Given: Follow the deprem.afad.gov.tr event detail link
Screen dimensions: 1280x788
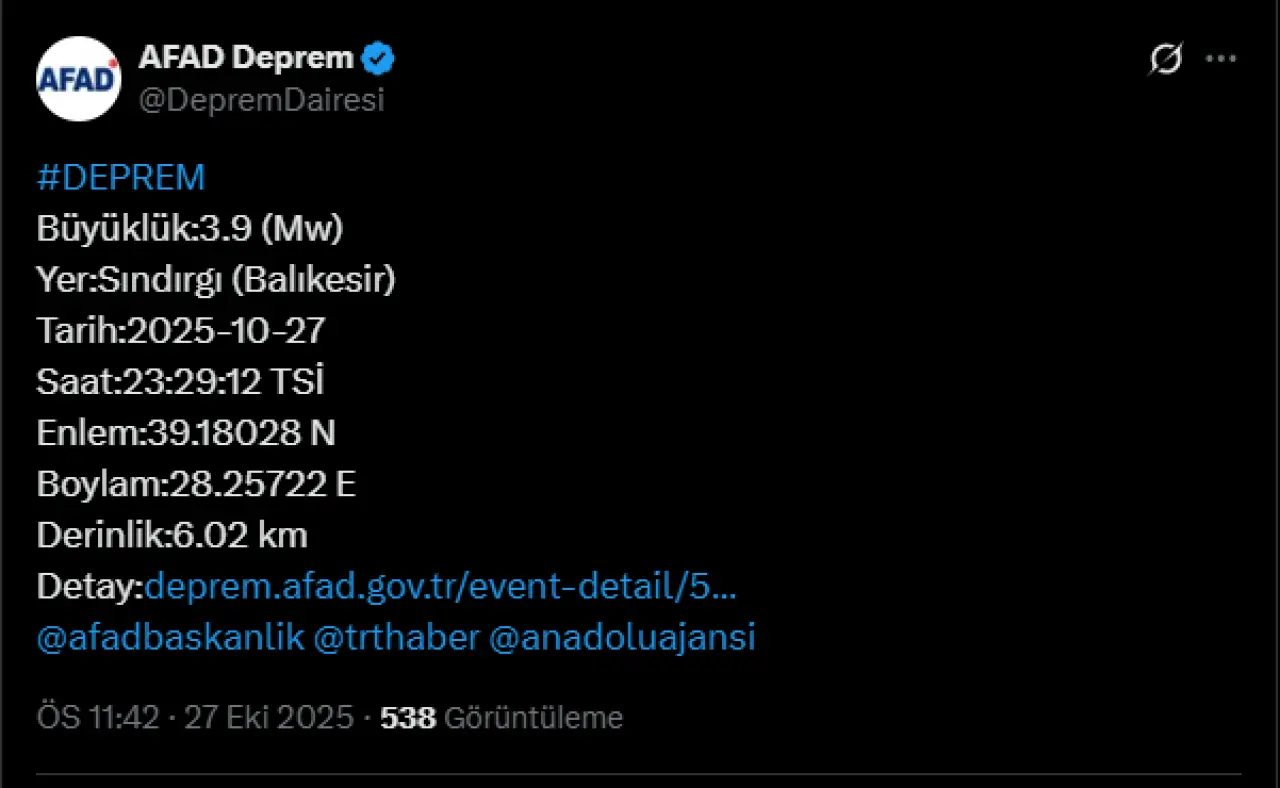Looking at the screenshot, I should point(441,587).
